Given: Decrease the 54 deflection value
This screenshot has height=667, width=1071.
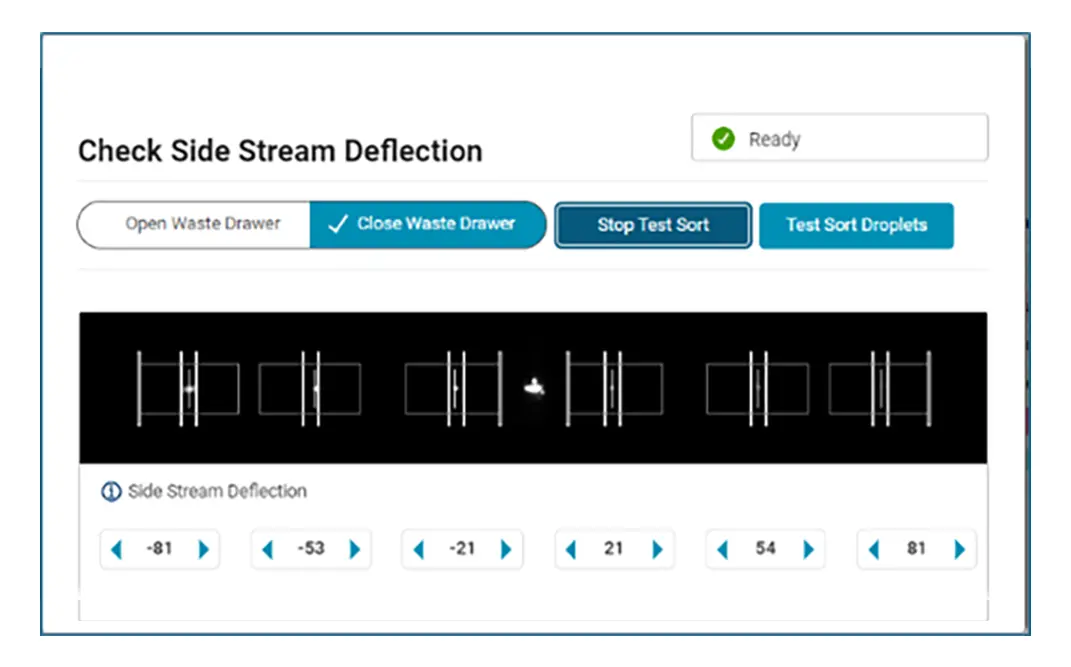Looking at the screenshot, I should tap(723, 549).
